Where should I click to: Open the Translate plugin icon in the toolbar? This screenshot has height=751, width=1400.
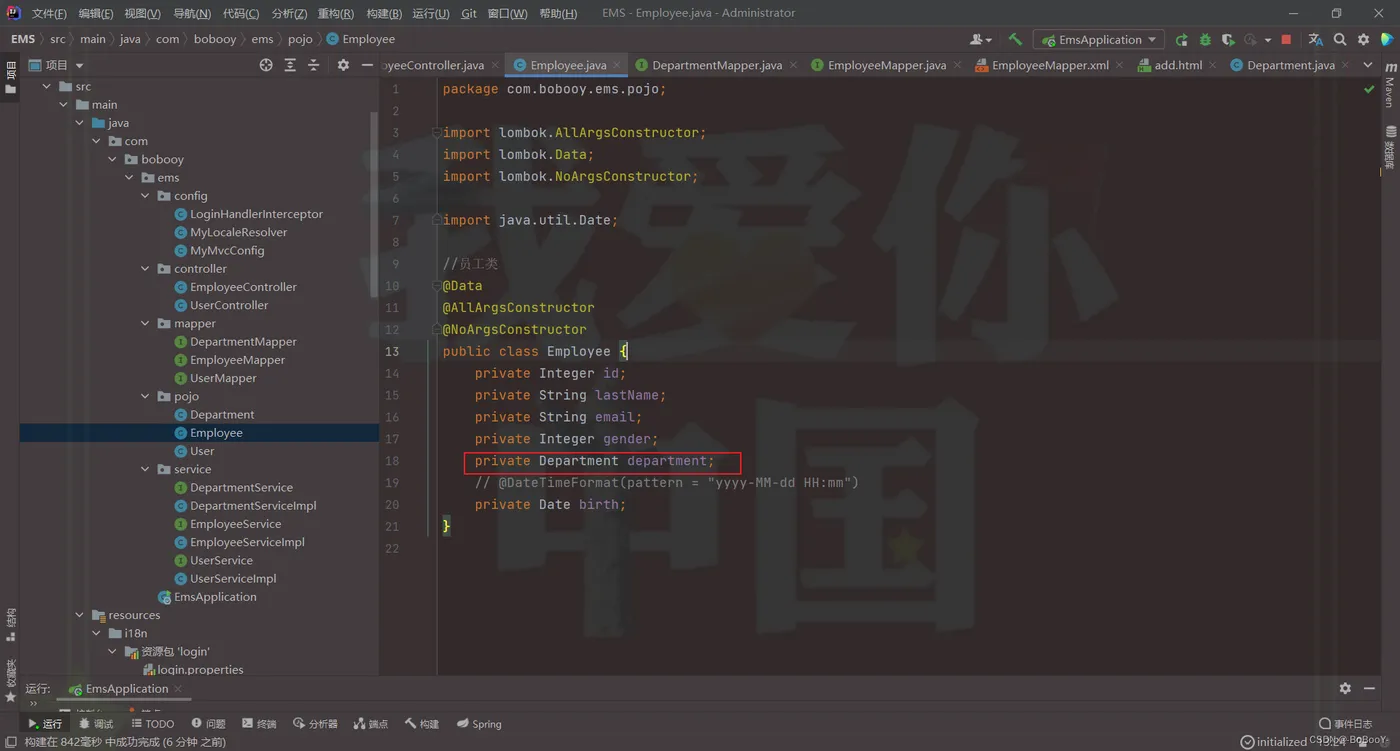point(1315,40)
